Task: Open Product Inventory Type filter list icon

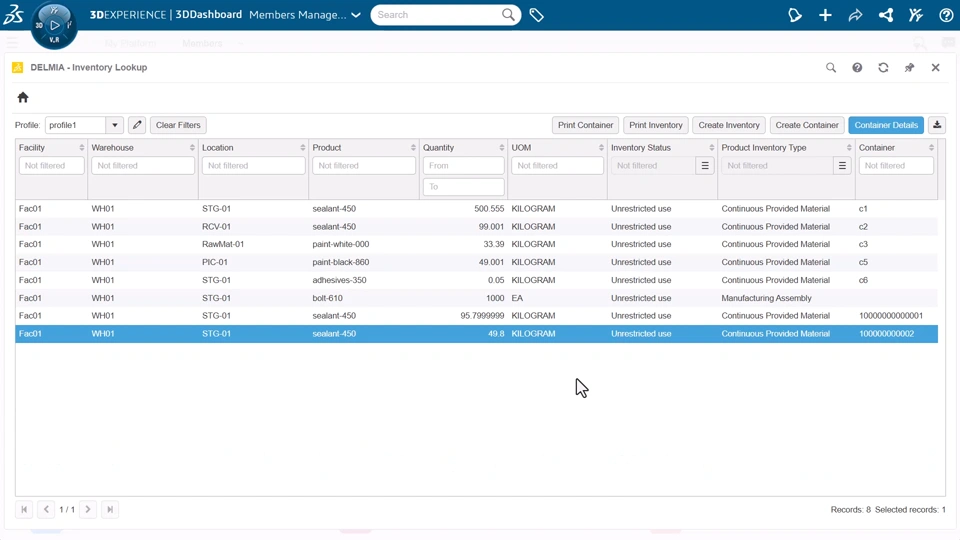Action: [842, 165]
